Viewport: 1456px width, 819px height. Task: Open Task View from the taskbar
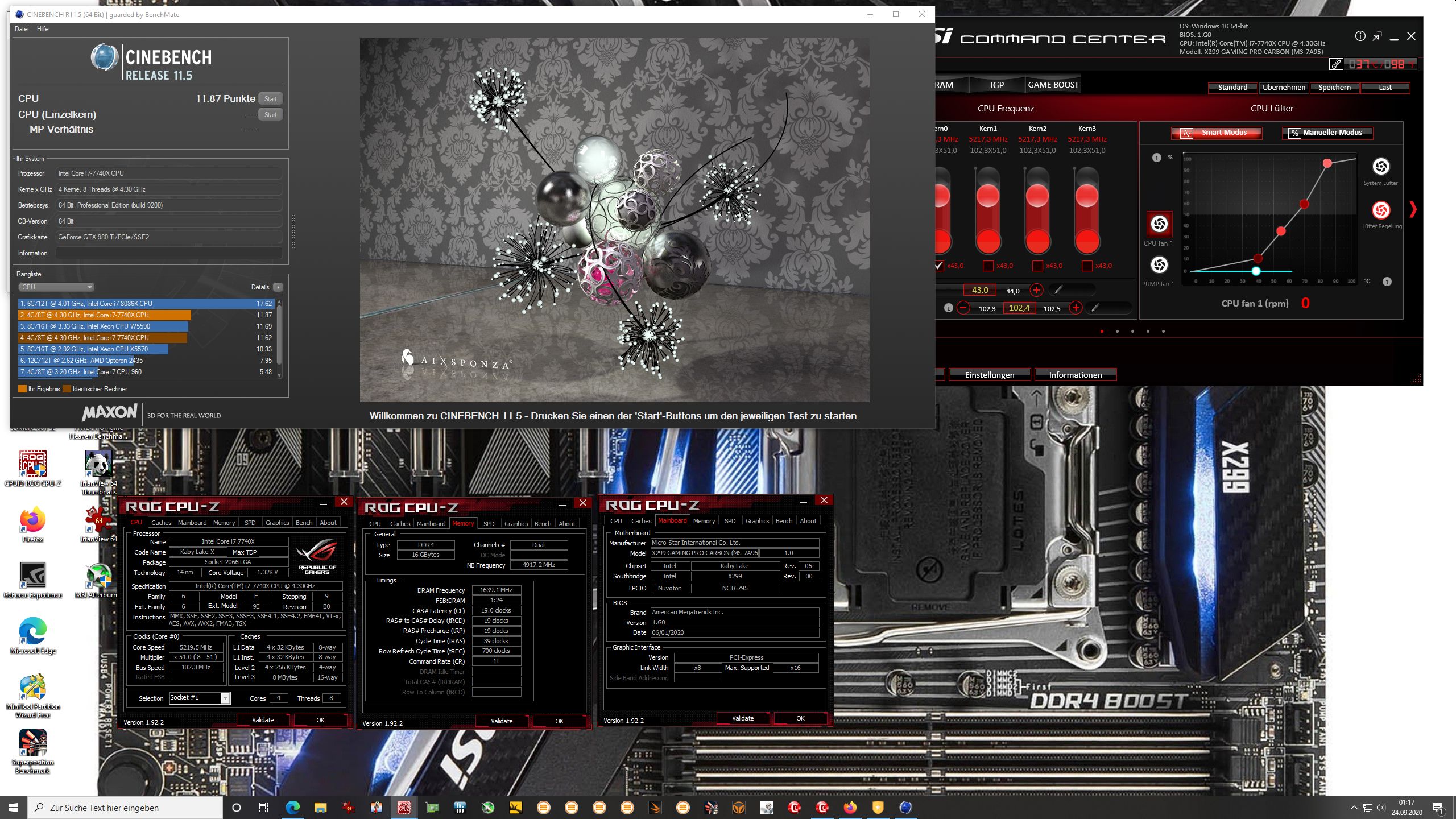pos(264,807)
